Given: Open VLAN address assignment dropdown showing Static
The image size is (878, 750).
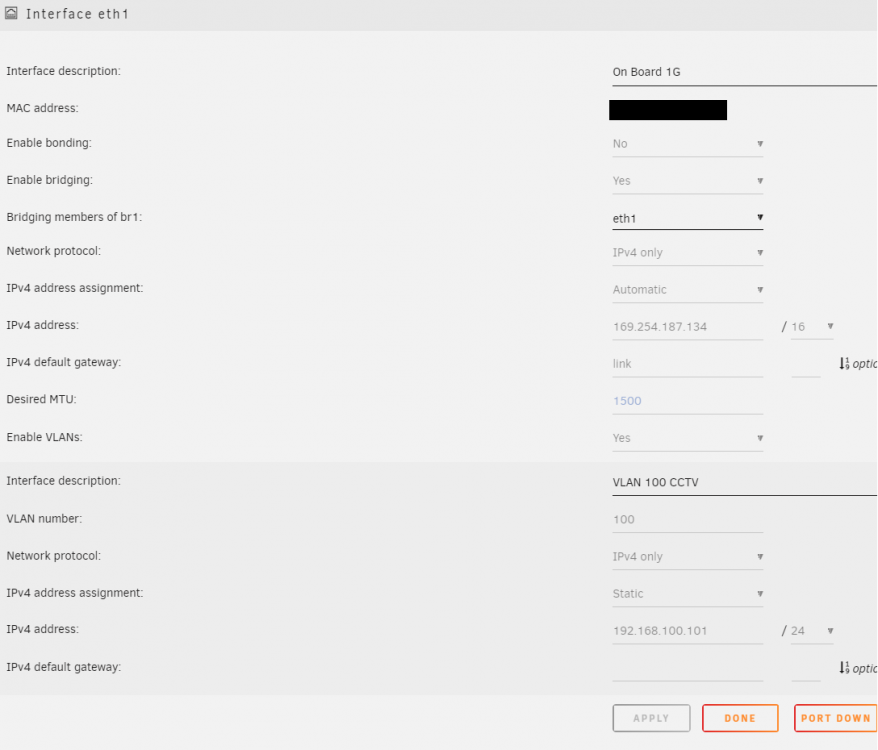Looking at the screenshot, I should point(687,594).
